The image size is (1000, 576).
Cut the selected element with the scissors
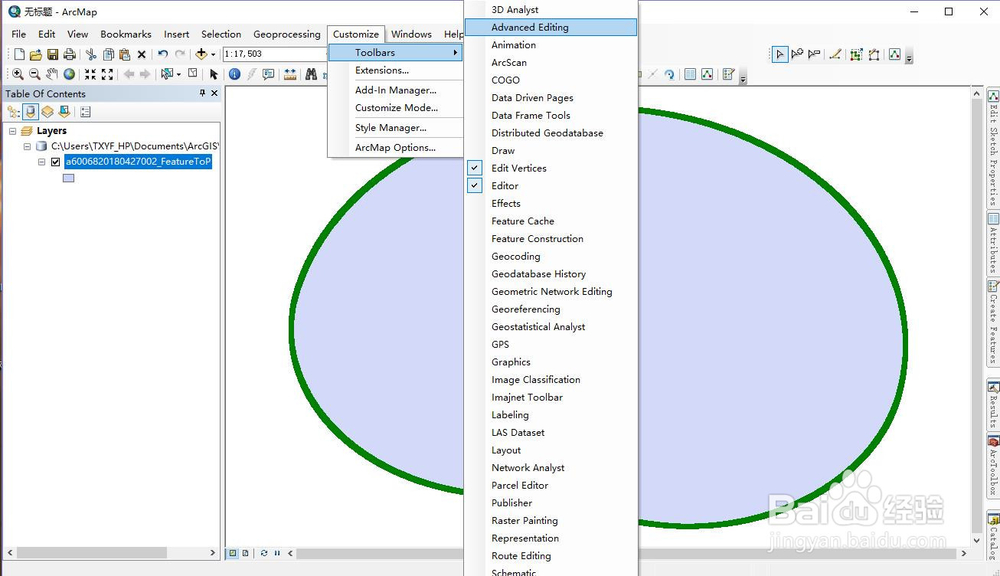pos(91,54)
